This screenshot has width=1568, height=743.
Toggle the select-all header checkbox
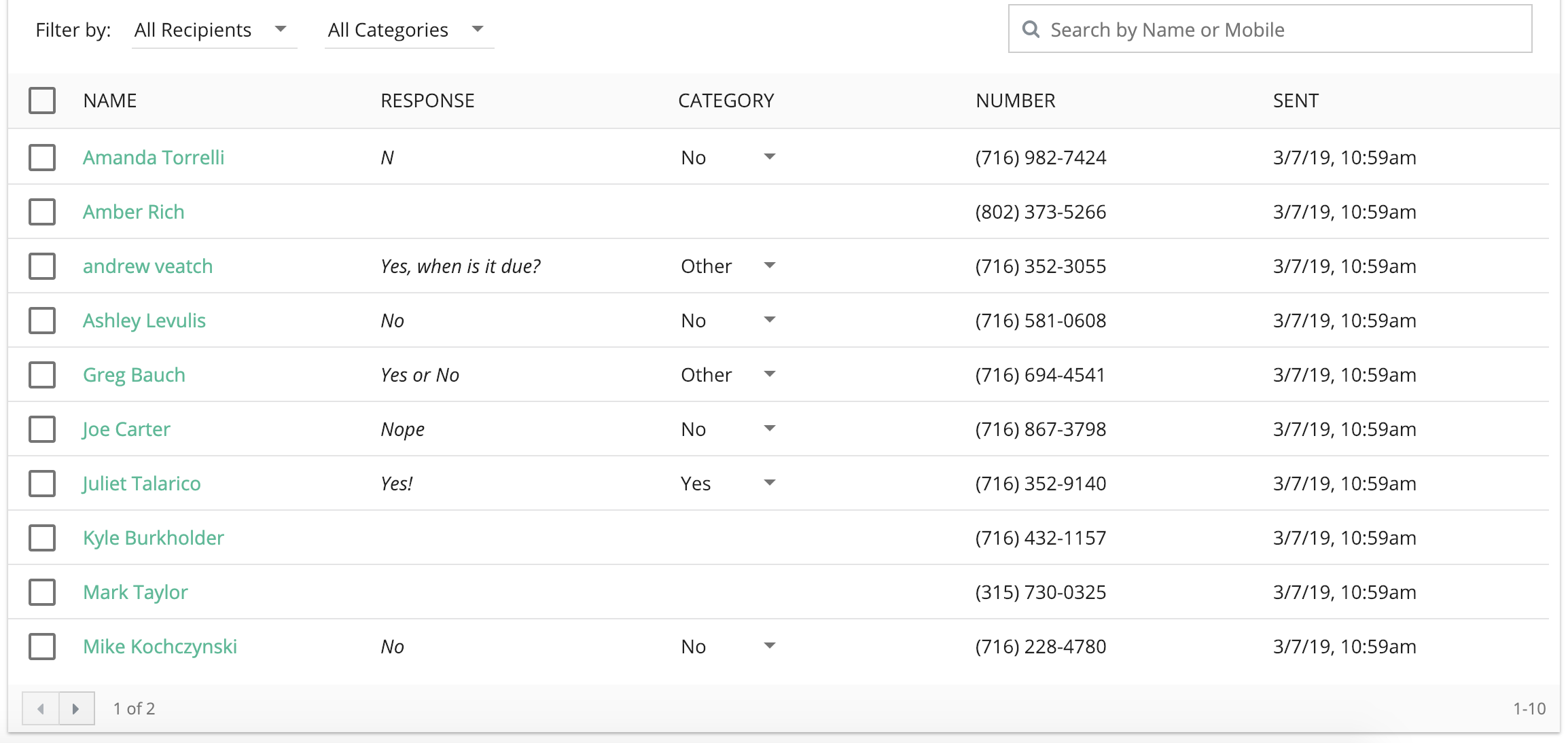(42, 101)
